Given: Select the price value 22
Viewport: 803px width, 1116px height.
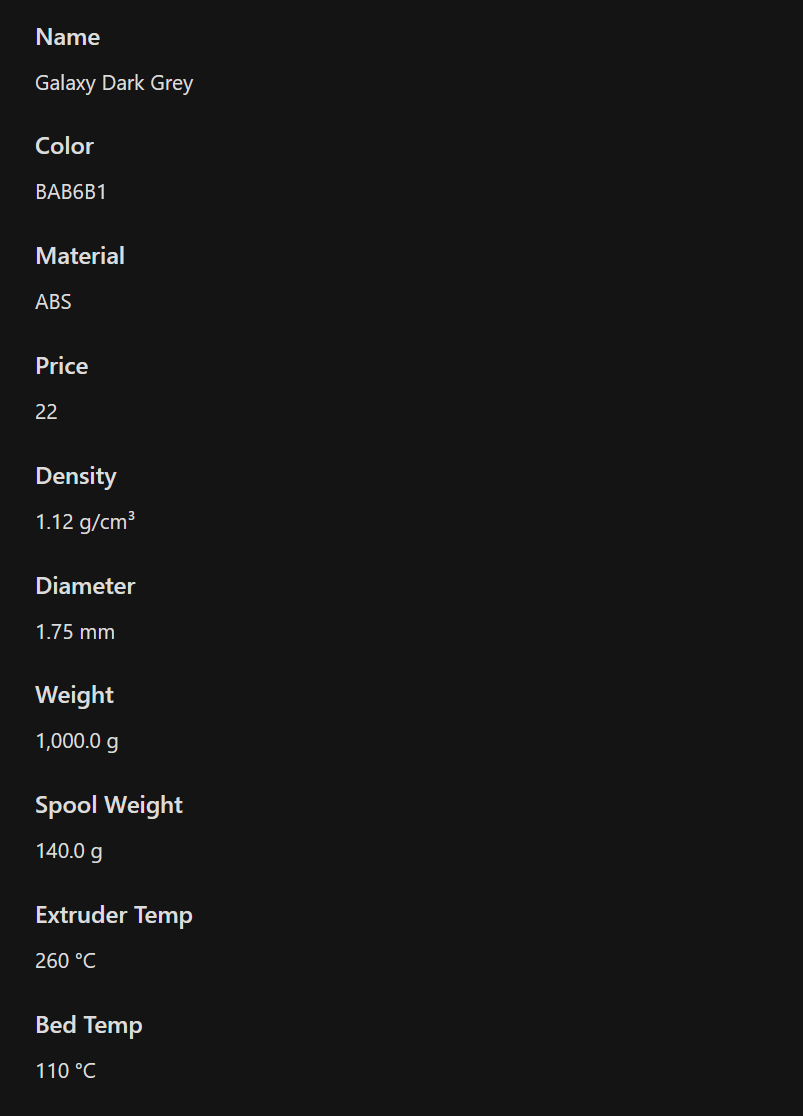Looking at the screenshot, I should point(46,412).
